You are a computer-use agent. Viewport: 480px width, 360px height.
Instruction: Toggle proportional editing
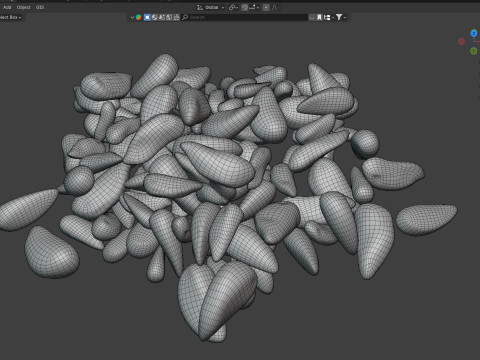pos(266,7)
